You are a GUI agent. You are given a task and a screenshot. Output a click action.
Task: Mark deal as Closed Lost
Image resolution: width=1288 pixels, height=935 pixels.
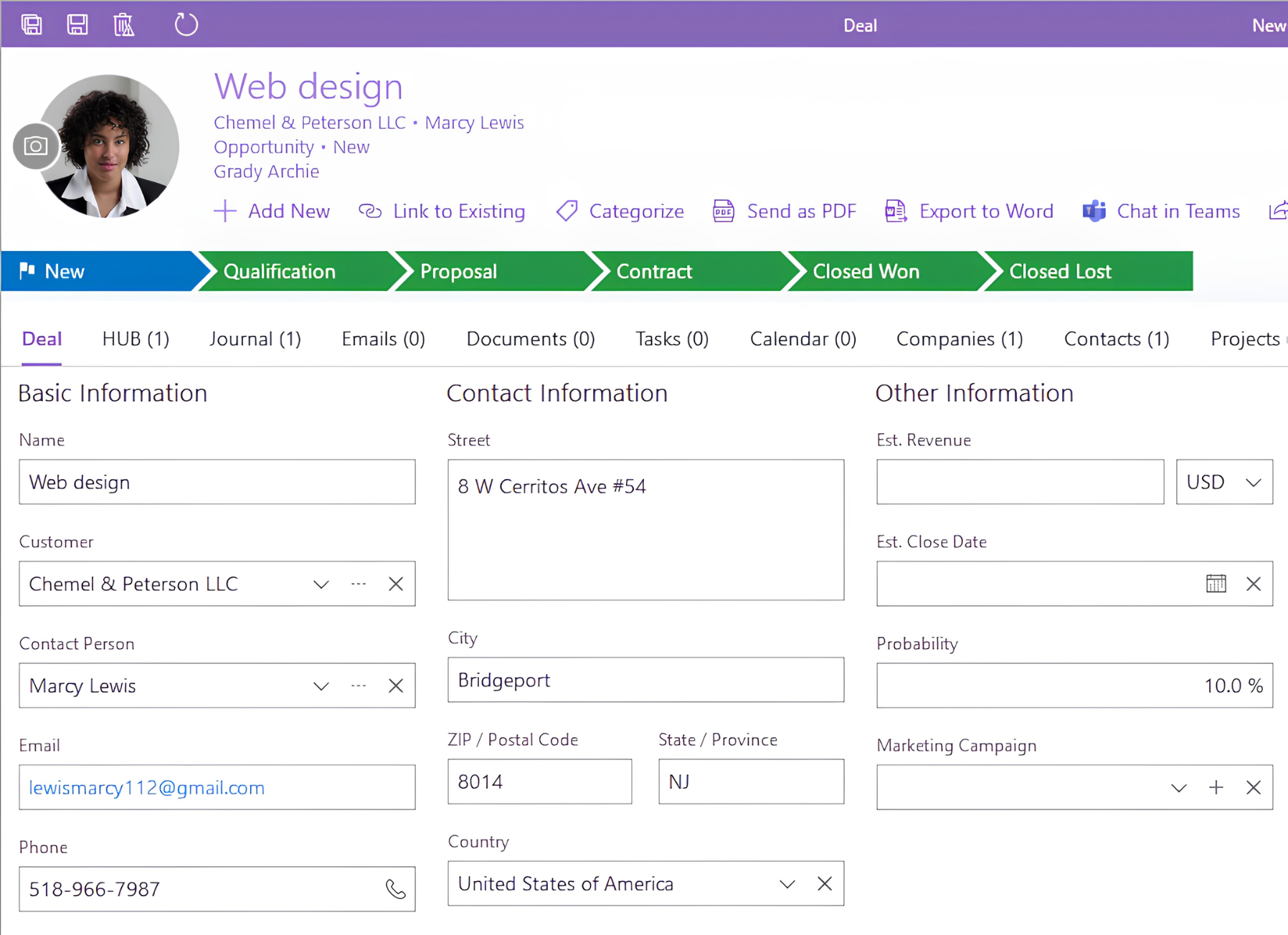click(x=1089, y=271)
